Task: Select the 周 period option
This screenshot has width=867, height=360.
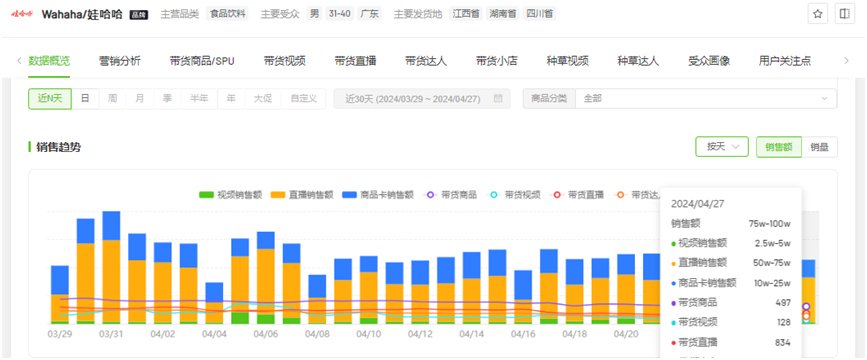Action: pyautogui.click(x=112, y=99)
